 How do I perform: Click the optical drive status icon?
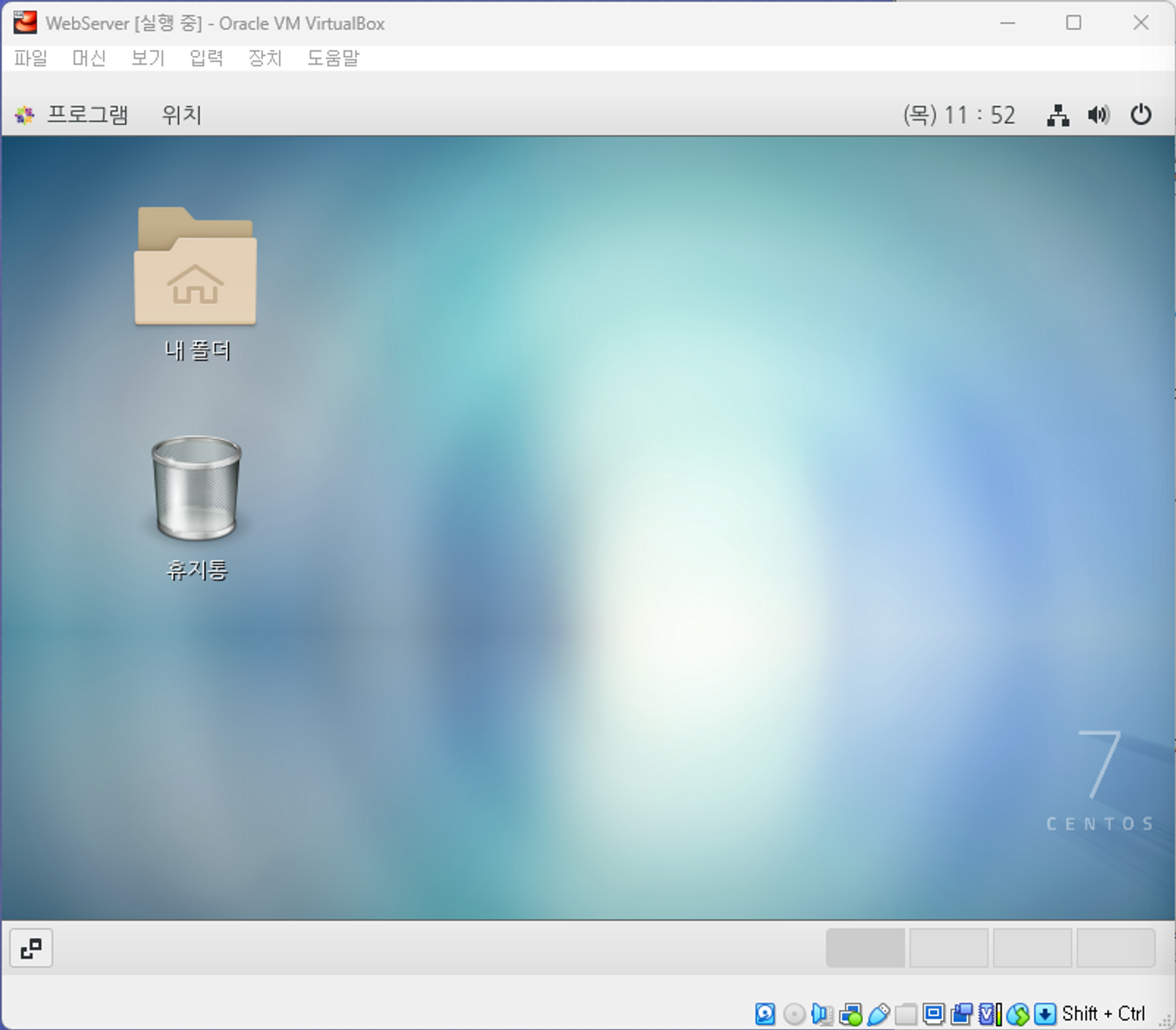tap(794, 1015)
